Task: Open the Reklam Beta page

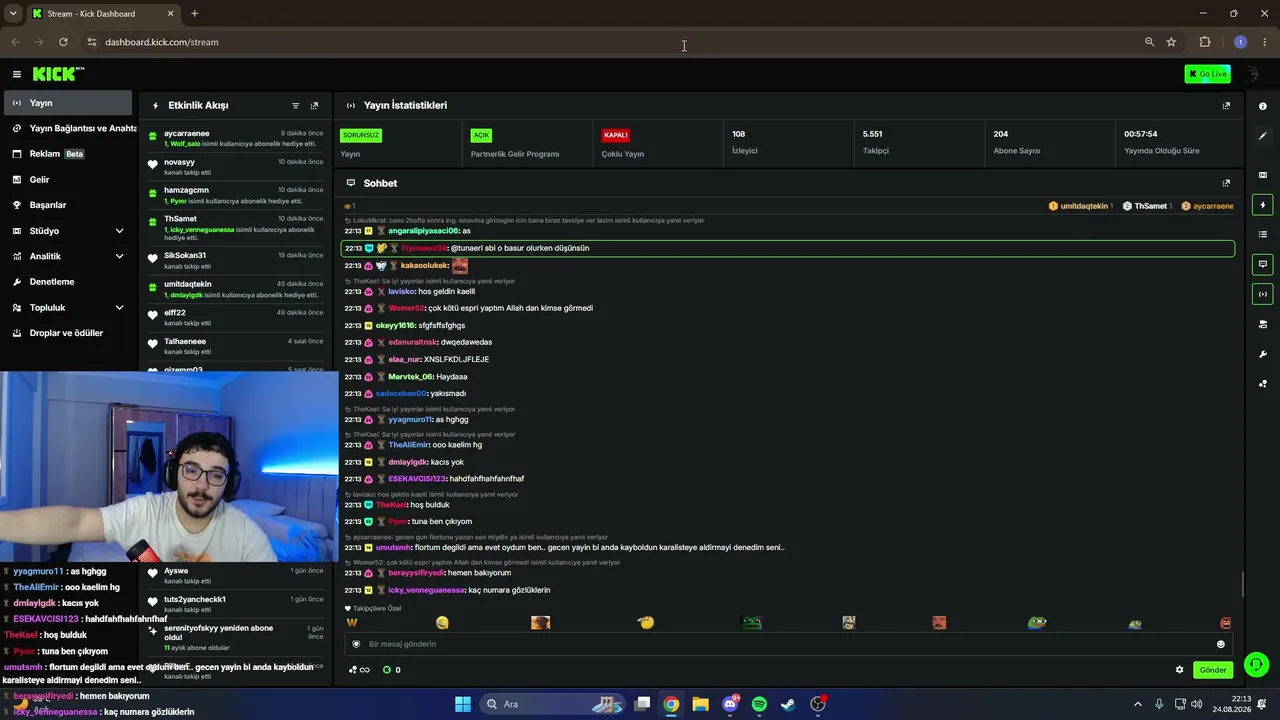Action: tap(70, 154)
